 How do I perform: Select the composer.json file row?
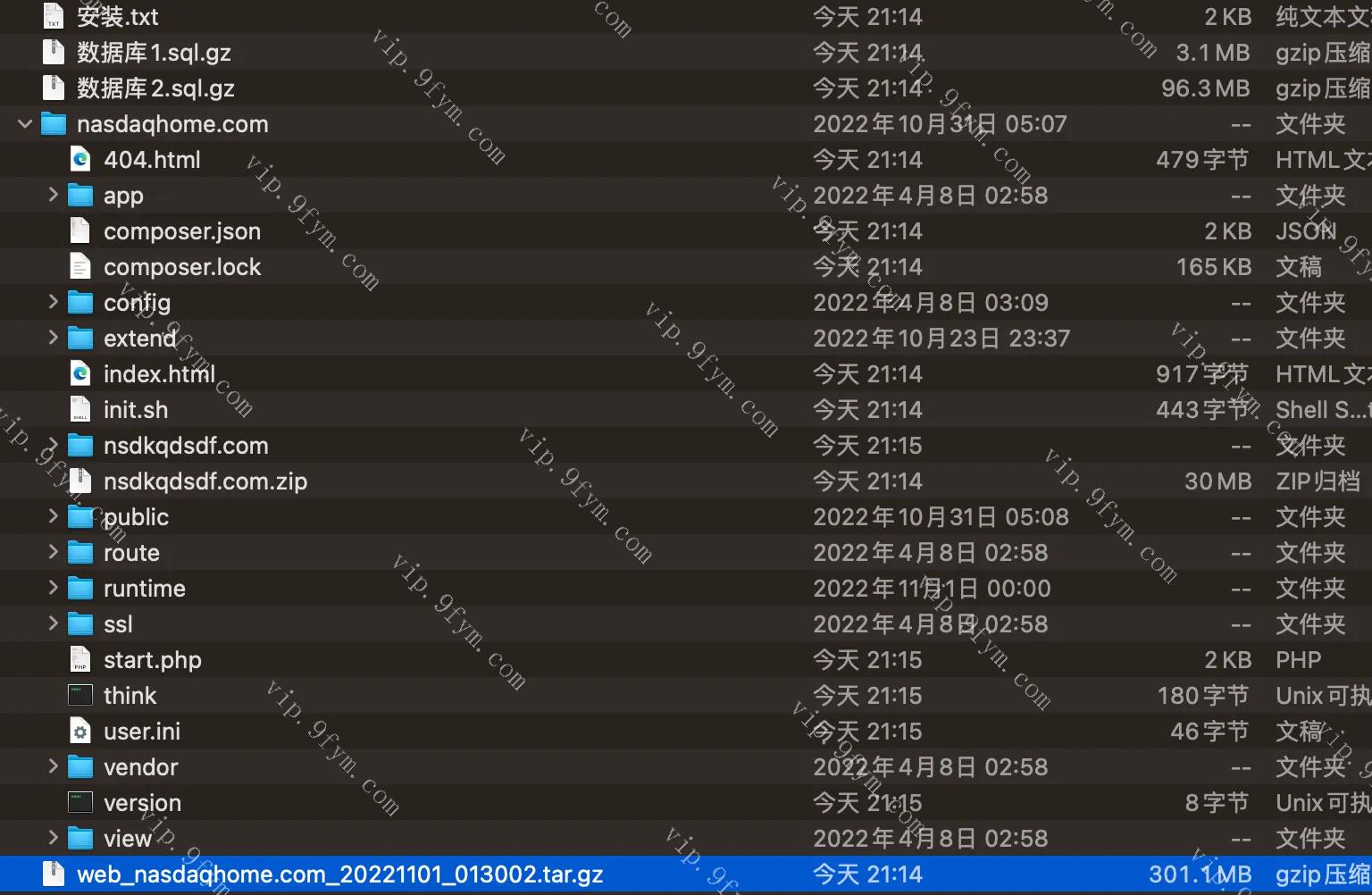pyautogui.click(x=182, y=231)
